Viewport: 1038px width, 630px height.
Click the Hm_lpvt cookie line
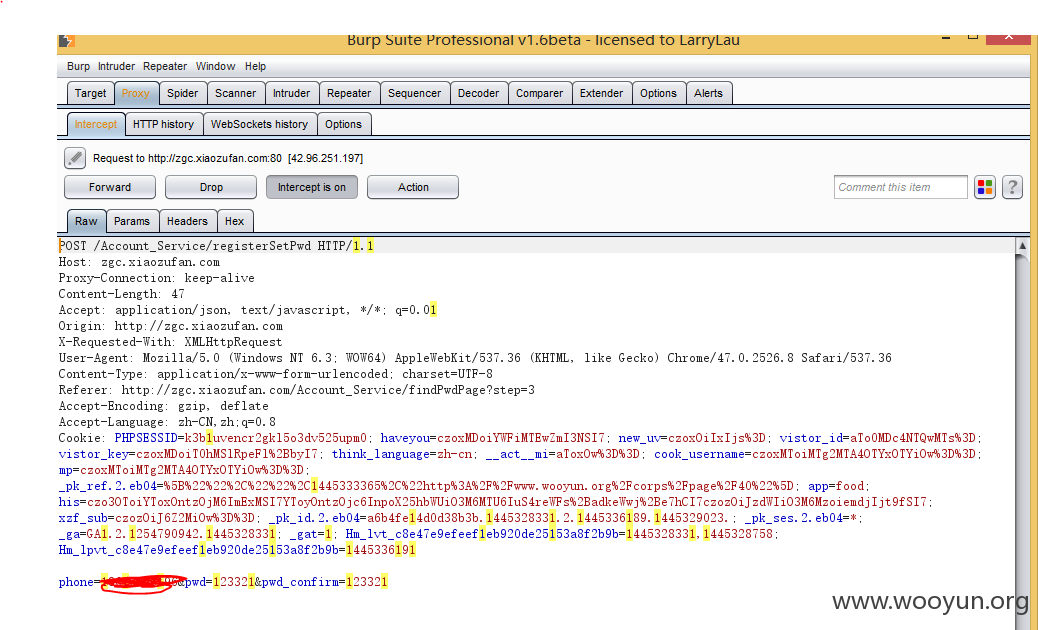pyautogui.click(x=237, y=550)
